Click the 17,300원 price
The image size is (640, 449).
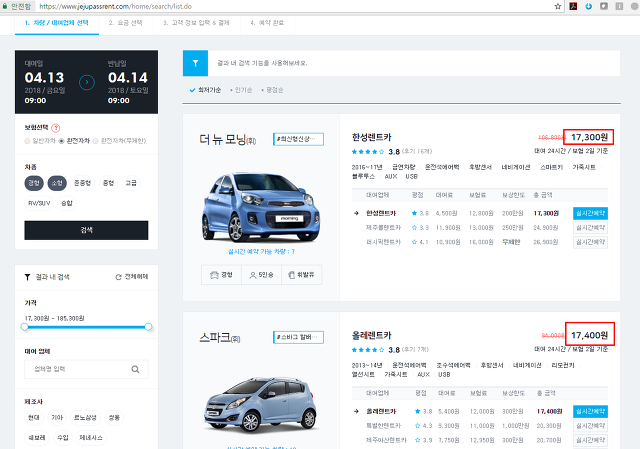589,137
